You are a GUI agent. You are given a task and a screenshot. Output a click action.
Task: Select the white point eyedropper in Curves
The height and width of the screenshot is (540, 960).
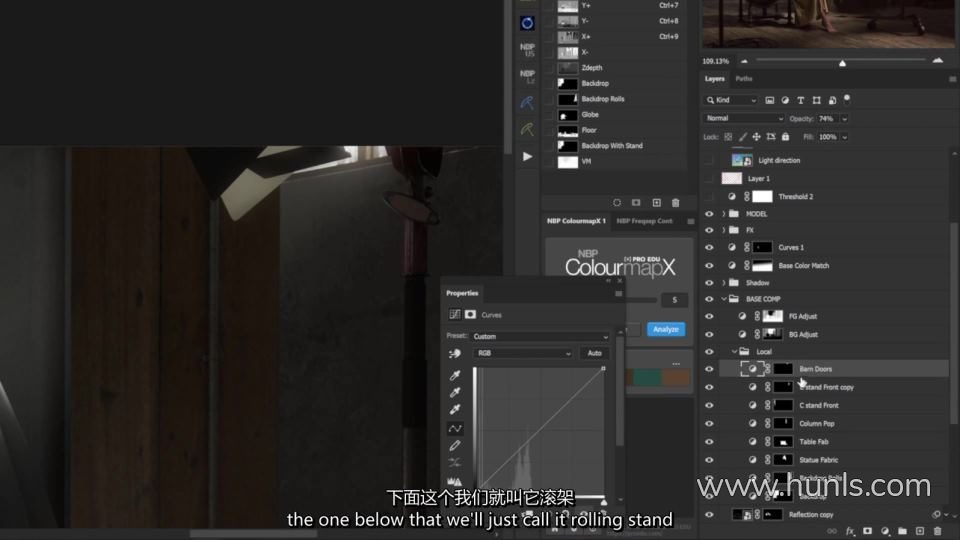coord(455,409)
